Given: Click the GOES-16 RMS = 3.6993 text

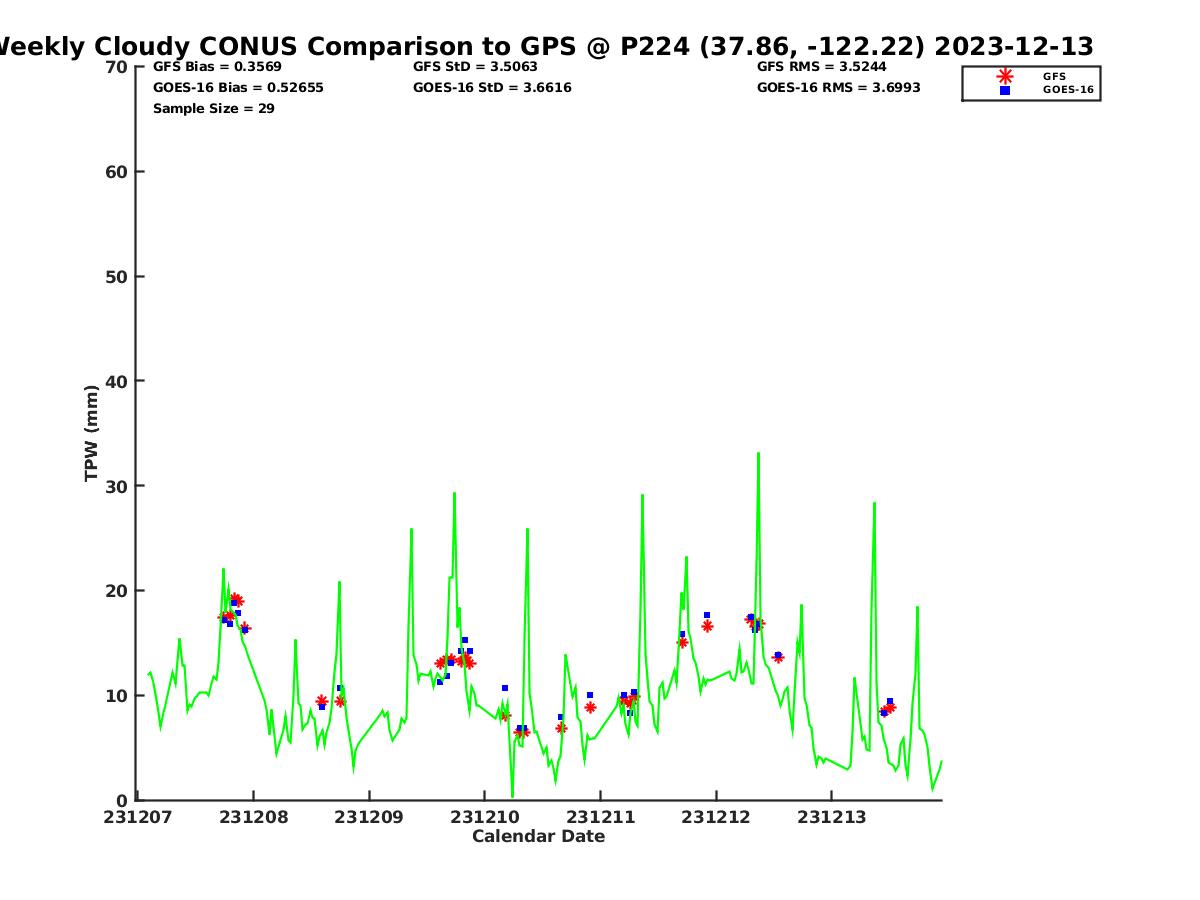Looking at the screenshot, I should tap(838, 88).
